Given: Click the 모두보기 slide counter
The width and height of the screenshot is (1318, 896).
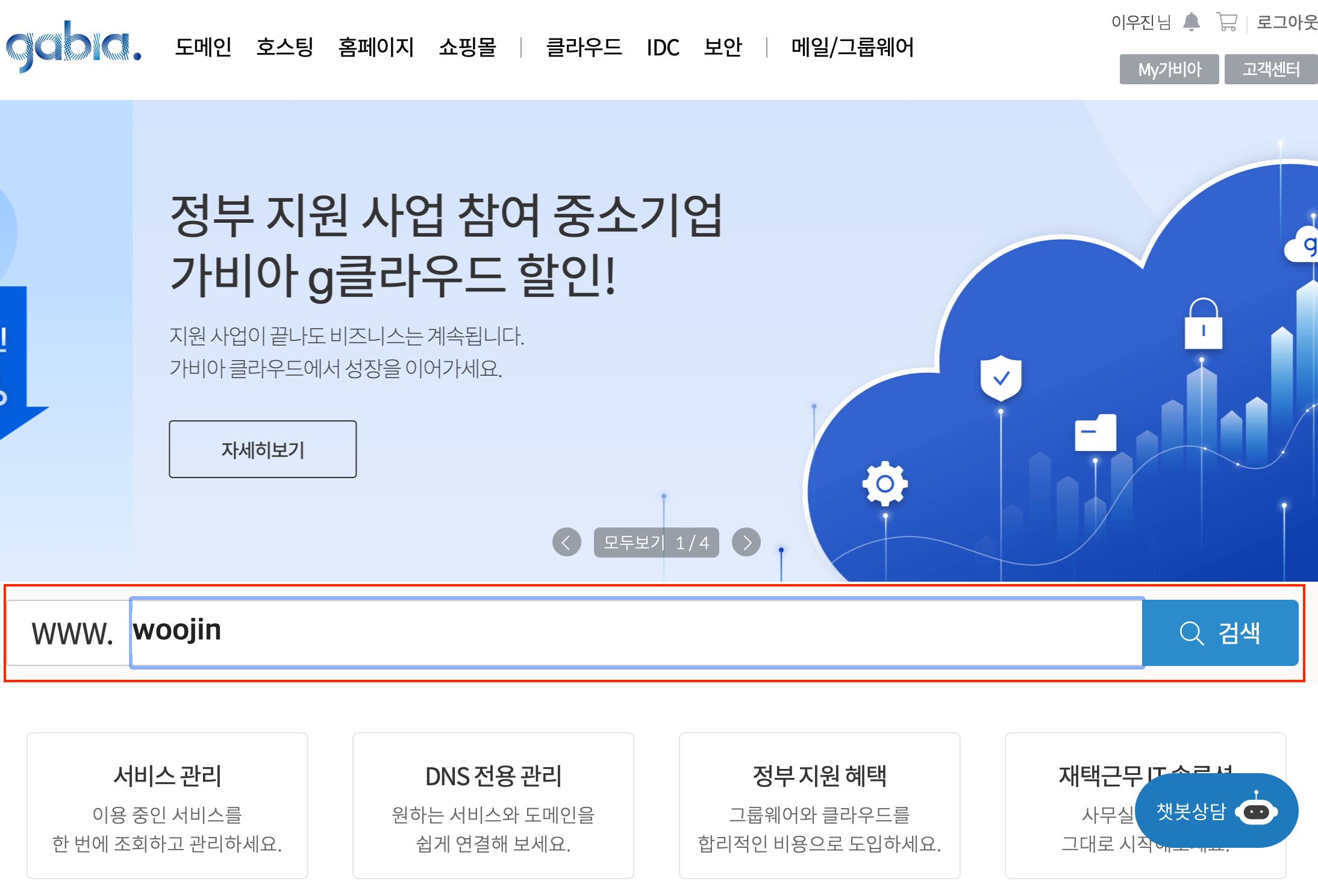Looking at the screenshot, I should 656,543.
